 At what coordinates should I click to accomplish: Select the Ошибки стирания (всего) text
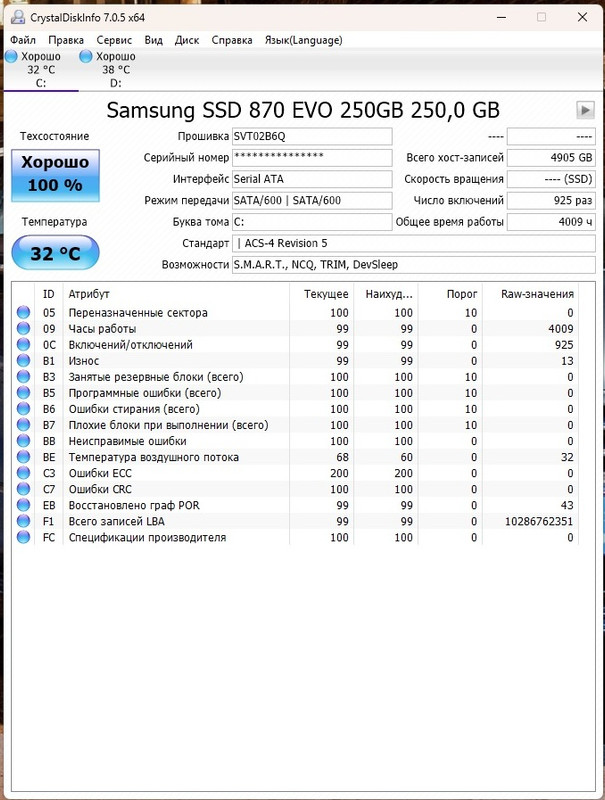click(134, 409)
